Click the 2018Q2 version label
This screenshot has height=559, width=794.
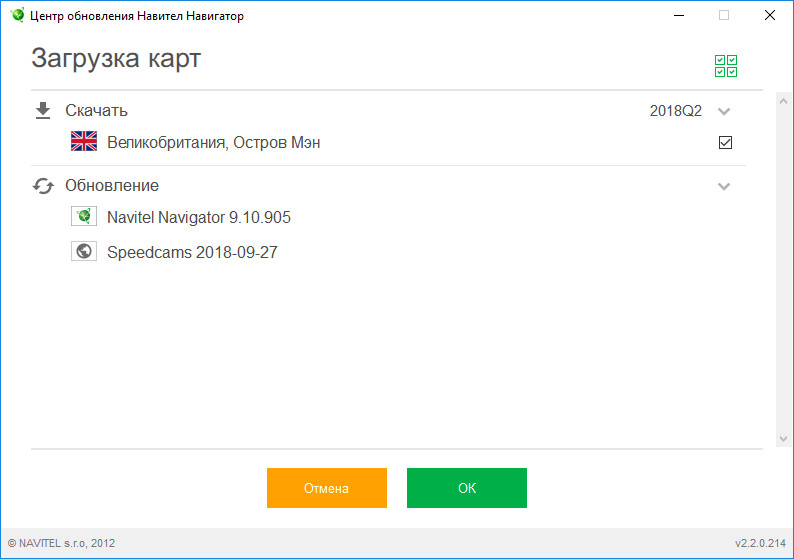point(676,111)
